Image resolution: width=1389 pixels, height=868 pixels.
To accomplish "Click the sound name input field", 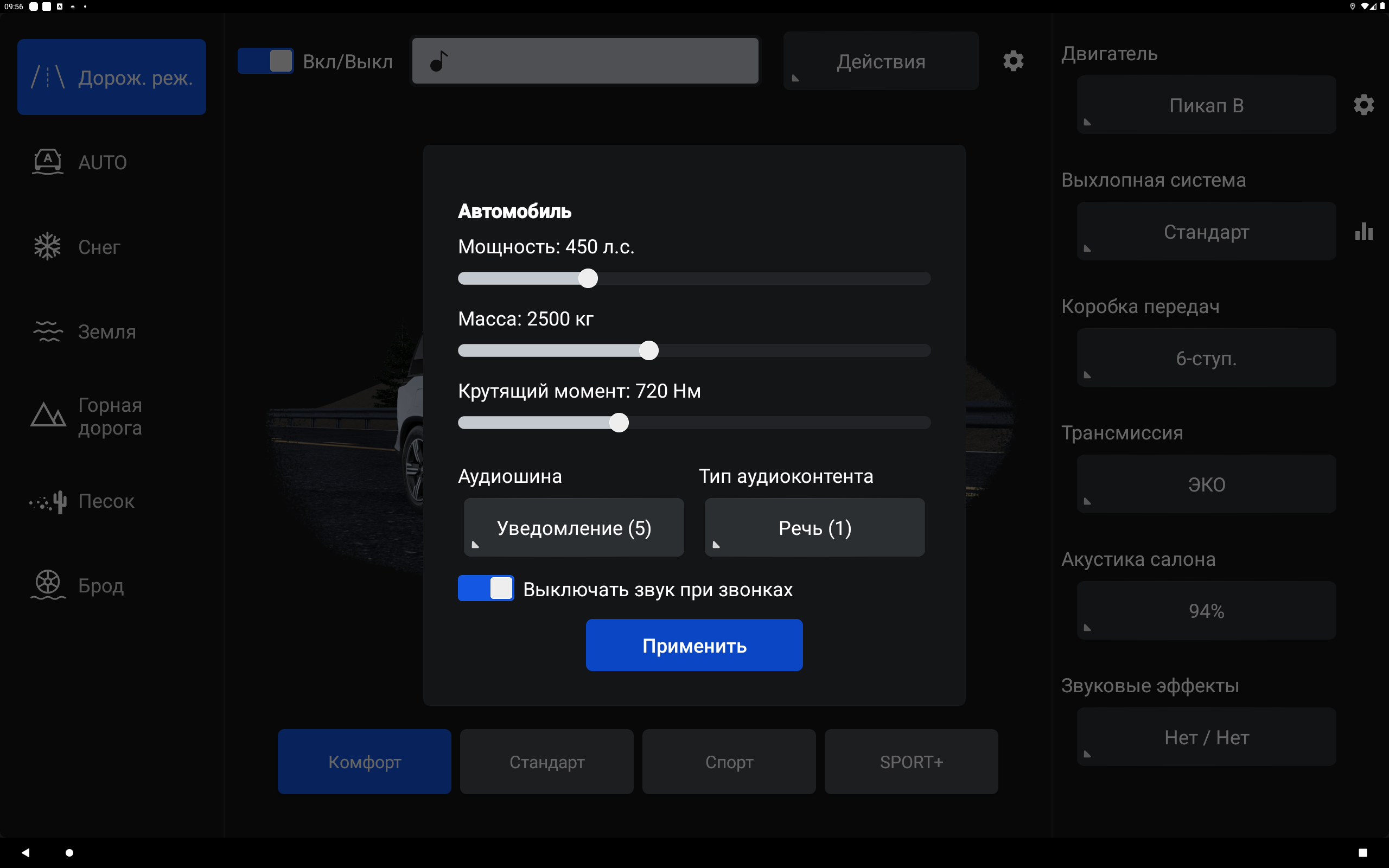I will tap(585, 61).
